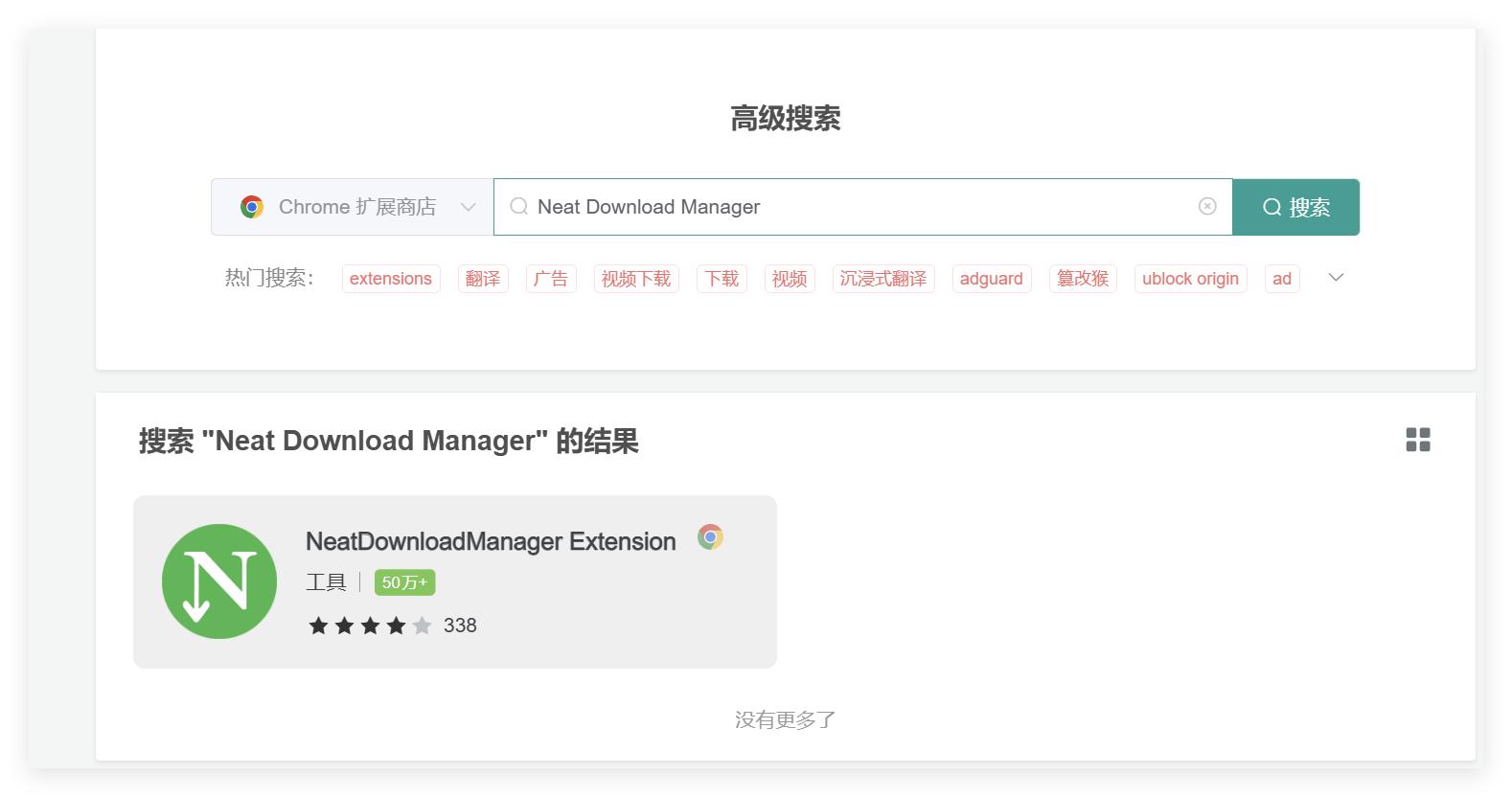Expand more hot search tags

click(x=1336, y=278)
